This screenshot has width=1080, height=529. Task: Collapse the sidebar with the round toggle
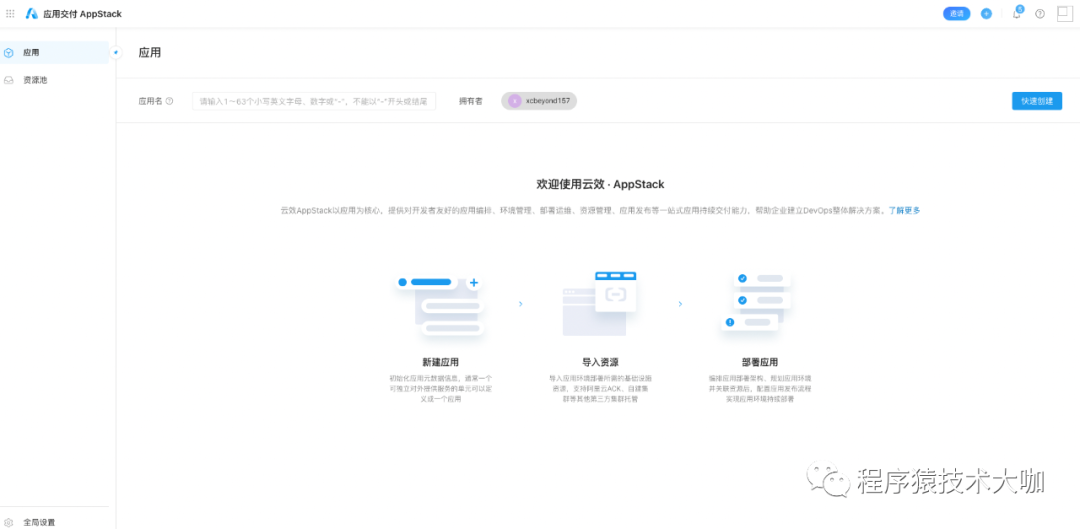point(116,52)
